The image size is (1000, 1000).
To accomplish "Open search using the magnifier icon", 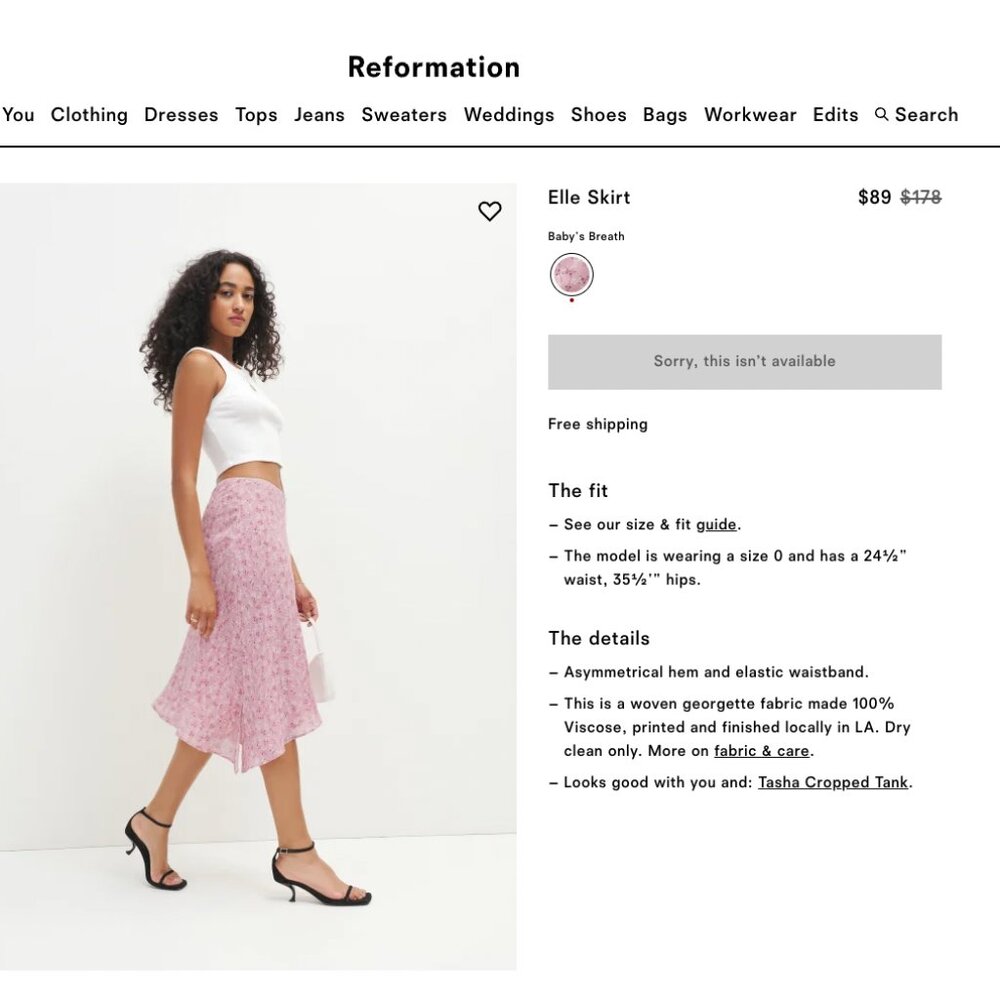I will coord(916,114).
